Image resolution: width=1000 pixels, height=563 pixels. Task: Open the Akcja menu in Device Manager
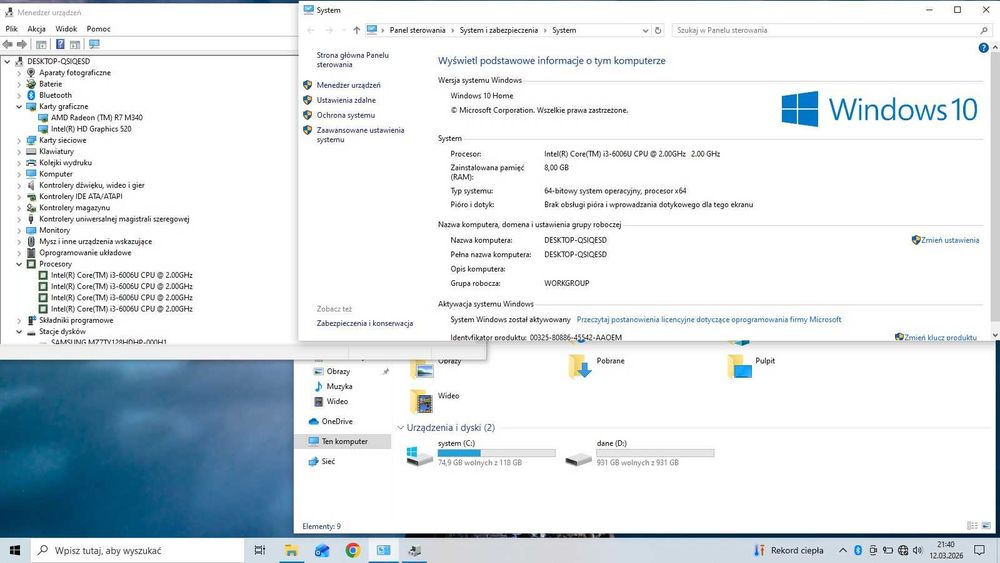point(36,29)
